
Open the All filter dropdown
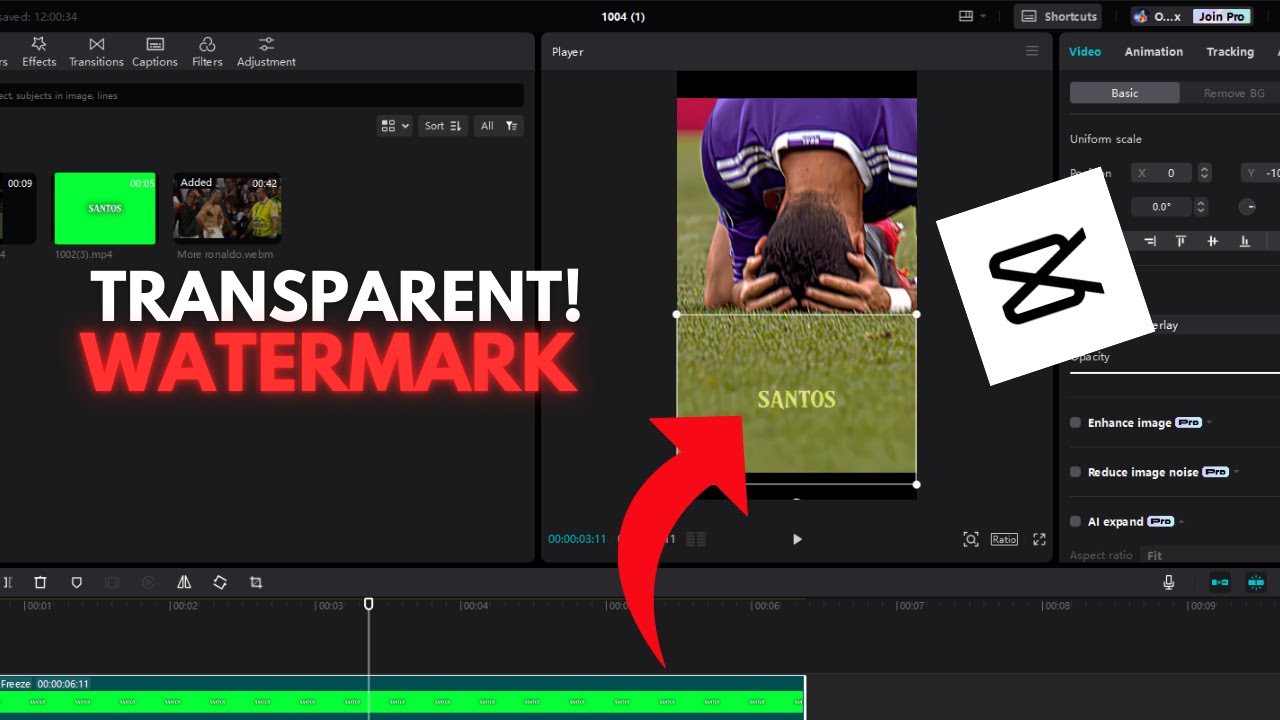coord(498,126)
